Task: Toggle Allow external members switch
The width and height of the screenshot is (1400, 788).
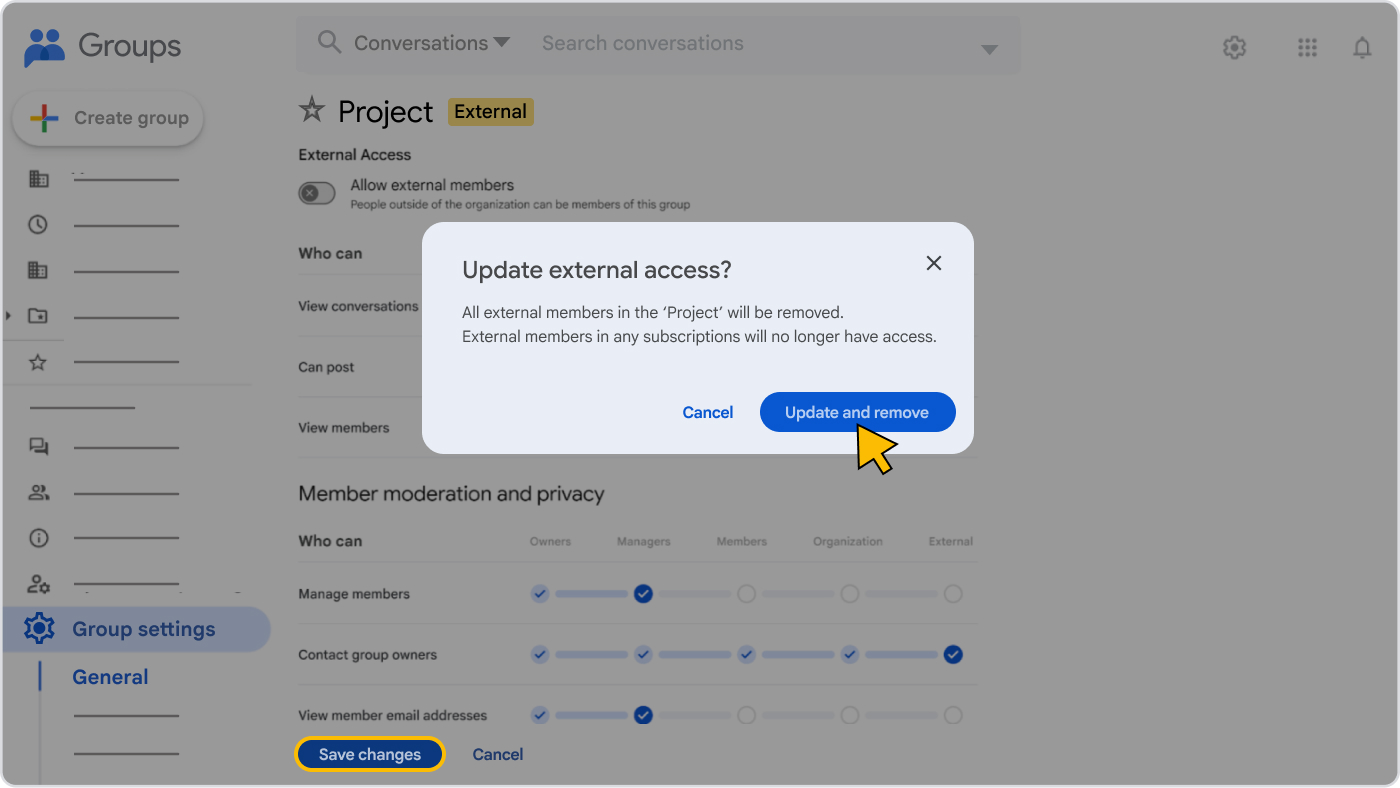Action: coord(317,193)
